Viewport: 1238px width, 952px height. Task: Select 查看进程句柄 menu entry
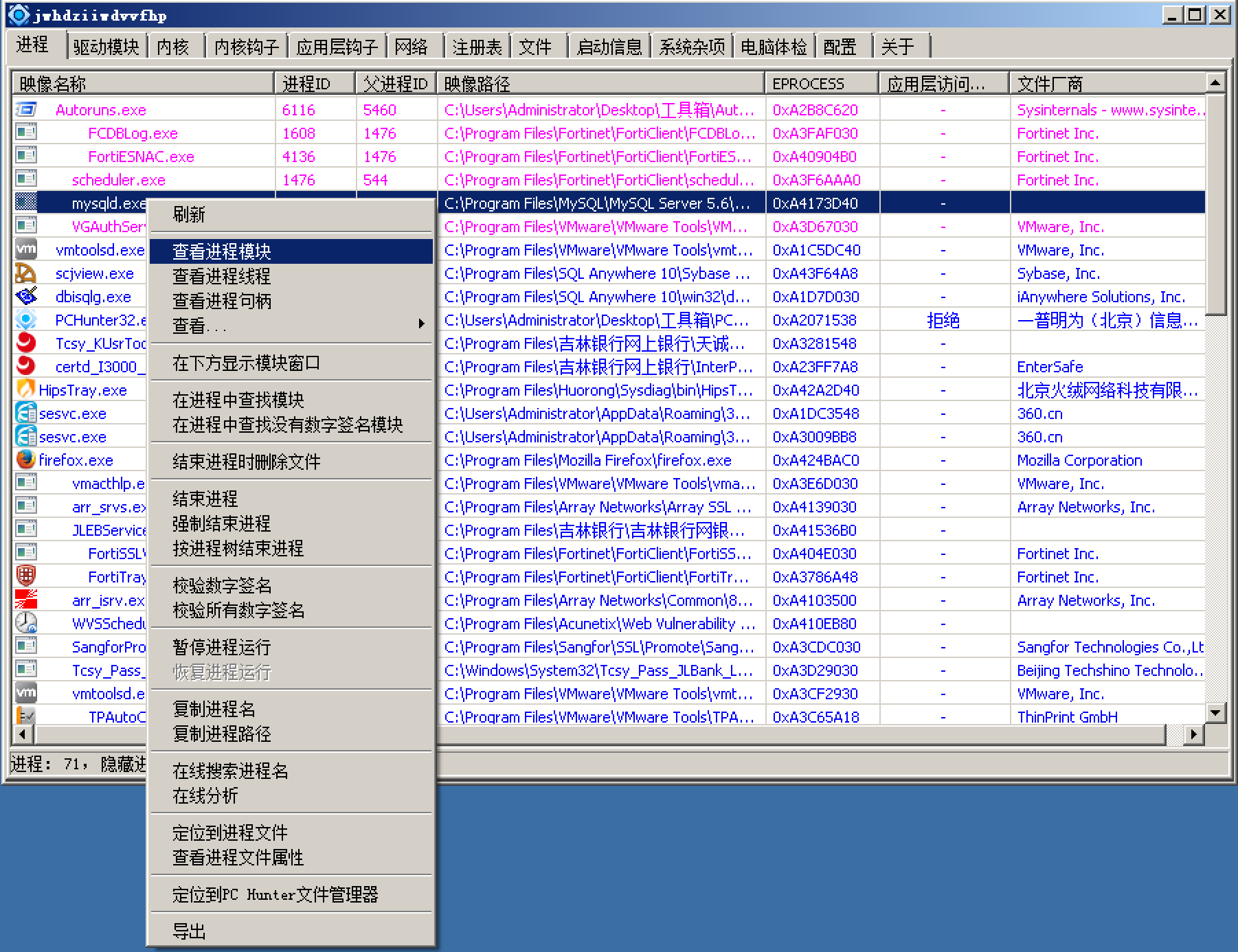291,301
